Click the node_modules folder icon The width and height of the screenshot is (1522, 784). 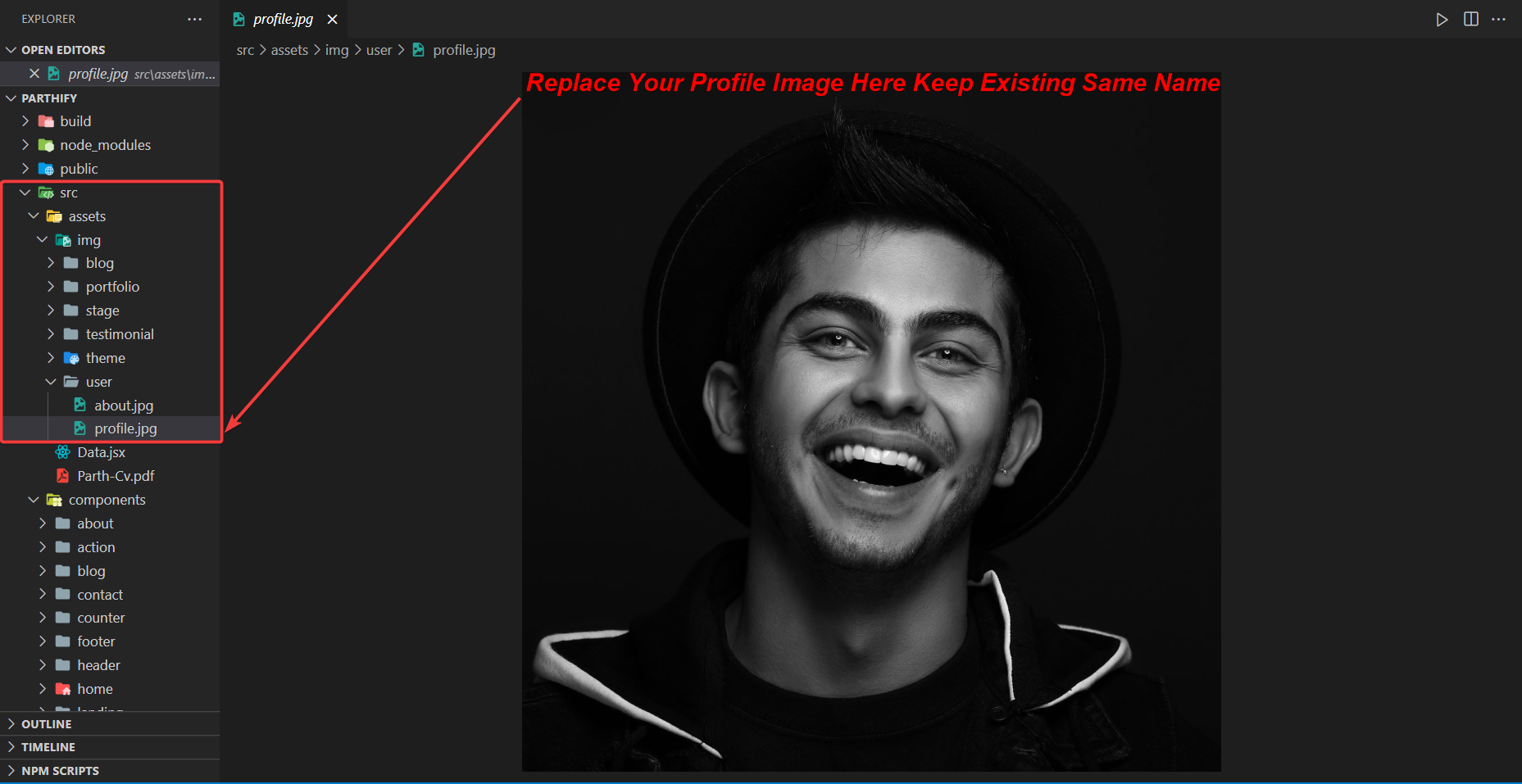click(x=47, y=144)
